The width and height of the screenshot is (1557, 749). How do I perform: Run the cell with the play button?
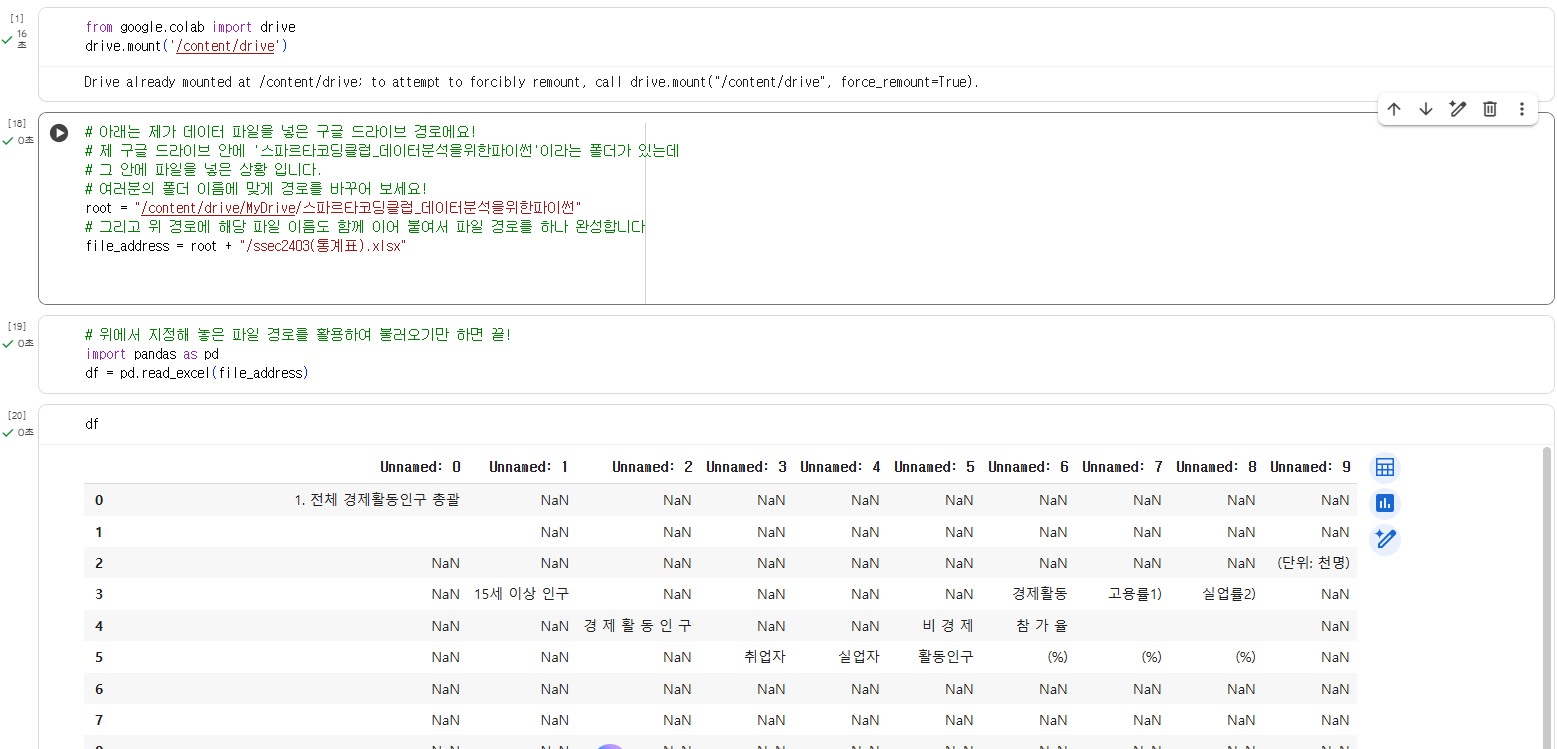[59, 133]
